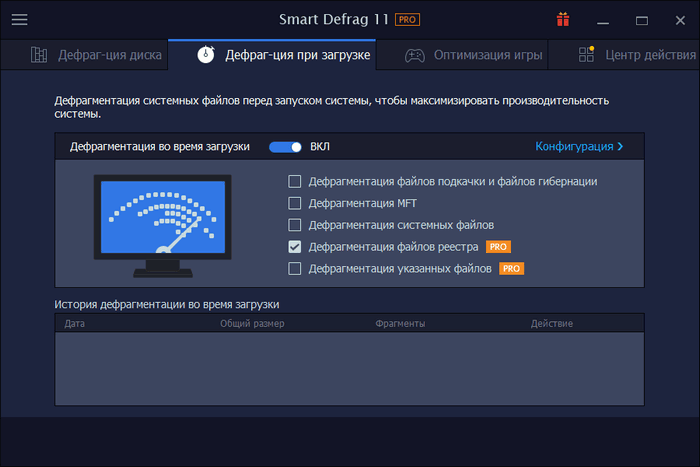Click the disk defrag tab icon
Image resolution: width=700 pixels, height=467 pixels.
(39, 55)
